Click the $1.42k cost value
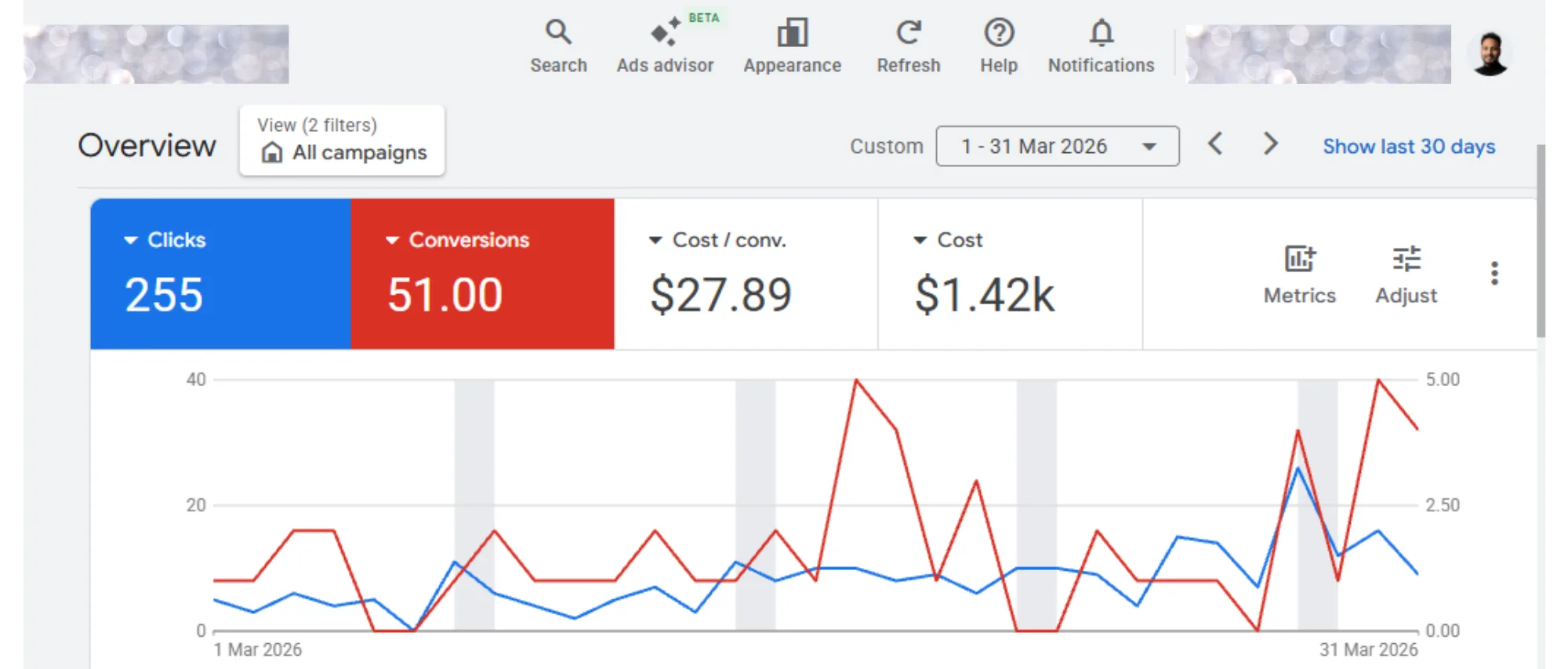 click(984, 295)
